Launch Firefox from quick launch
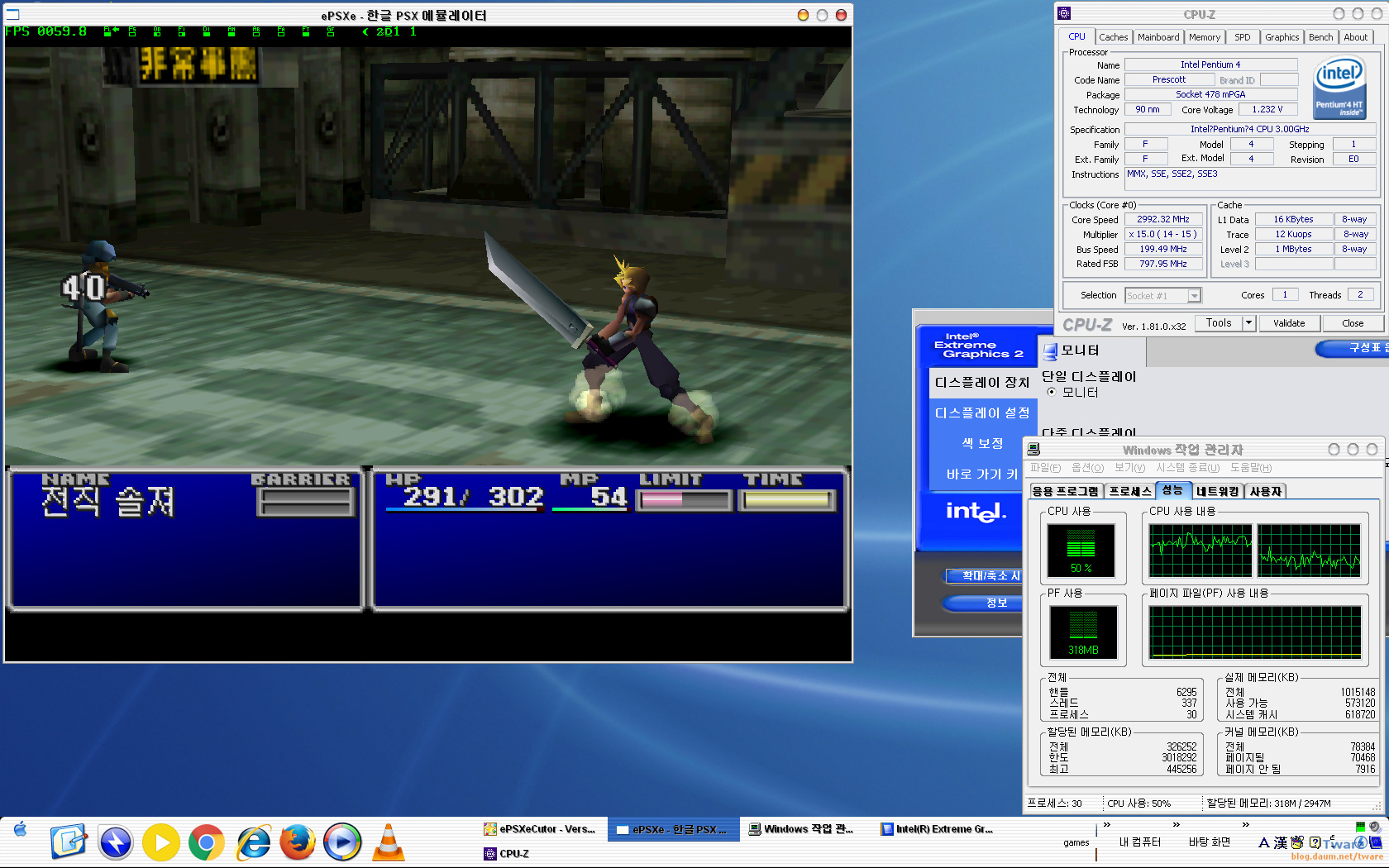The height and width of the screenshot is (868, 1389). (x=298, y=842)
